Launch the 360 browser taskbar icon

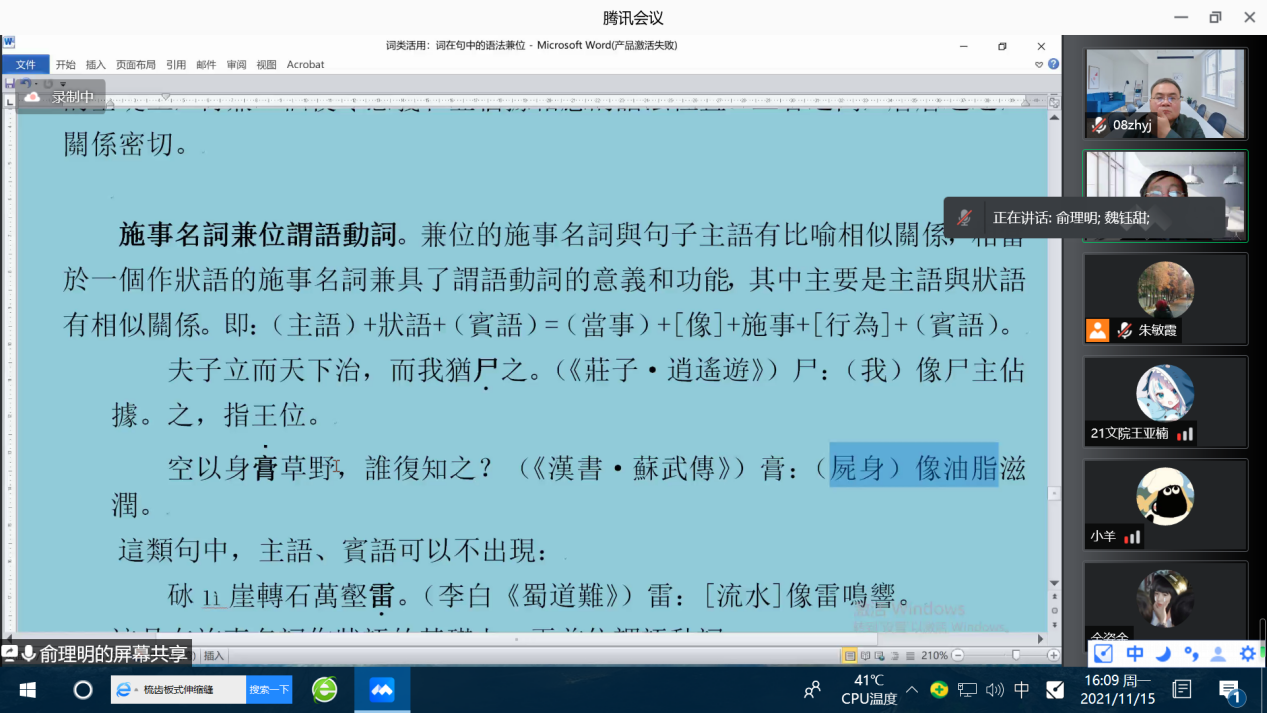coord(324,690)
